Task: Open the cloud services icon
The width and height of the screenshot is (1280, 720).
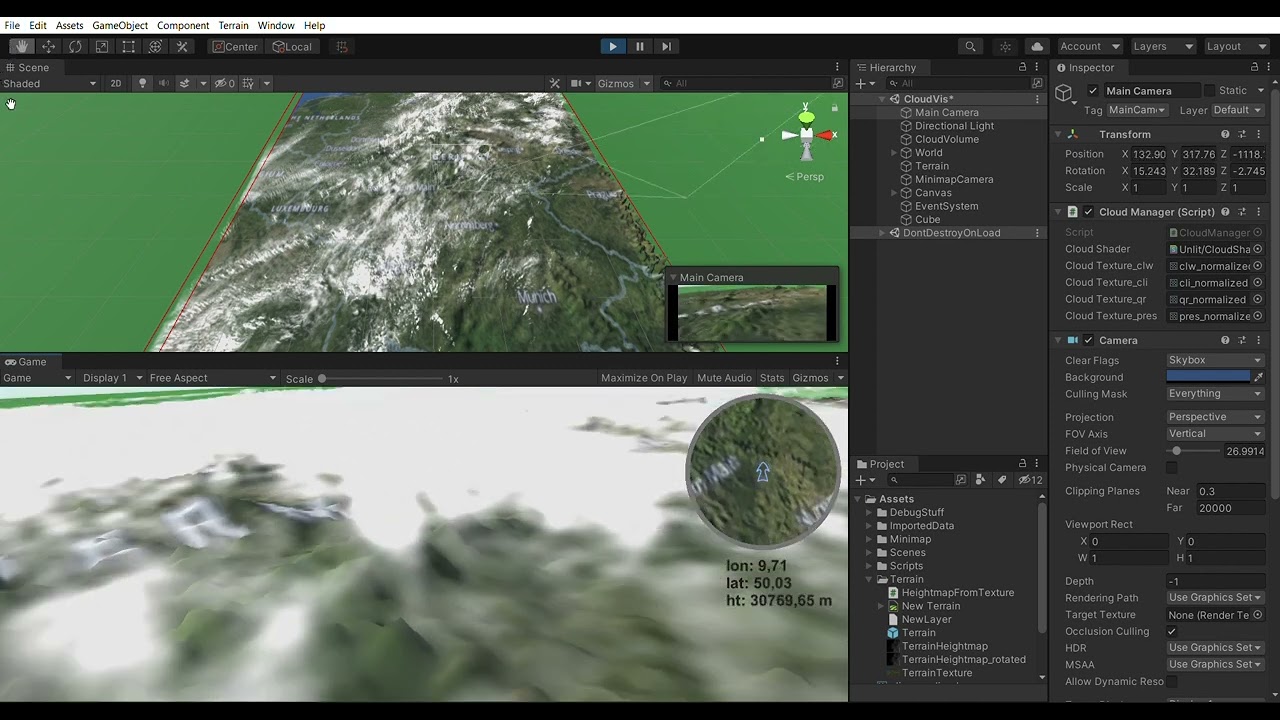Action: click(x=1037, y=46)
